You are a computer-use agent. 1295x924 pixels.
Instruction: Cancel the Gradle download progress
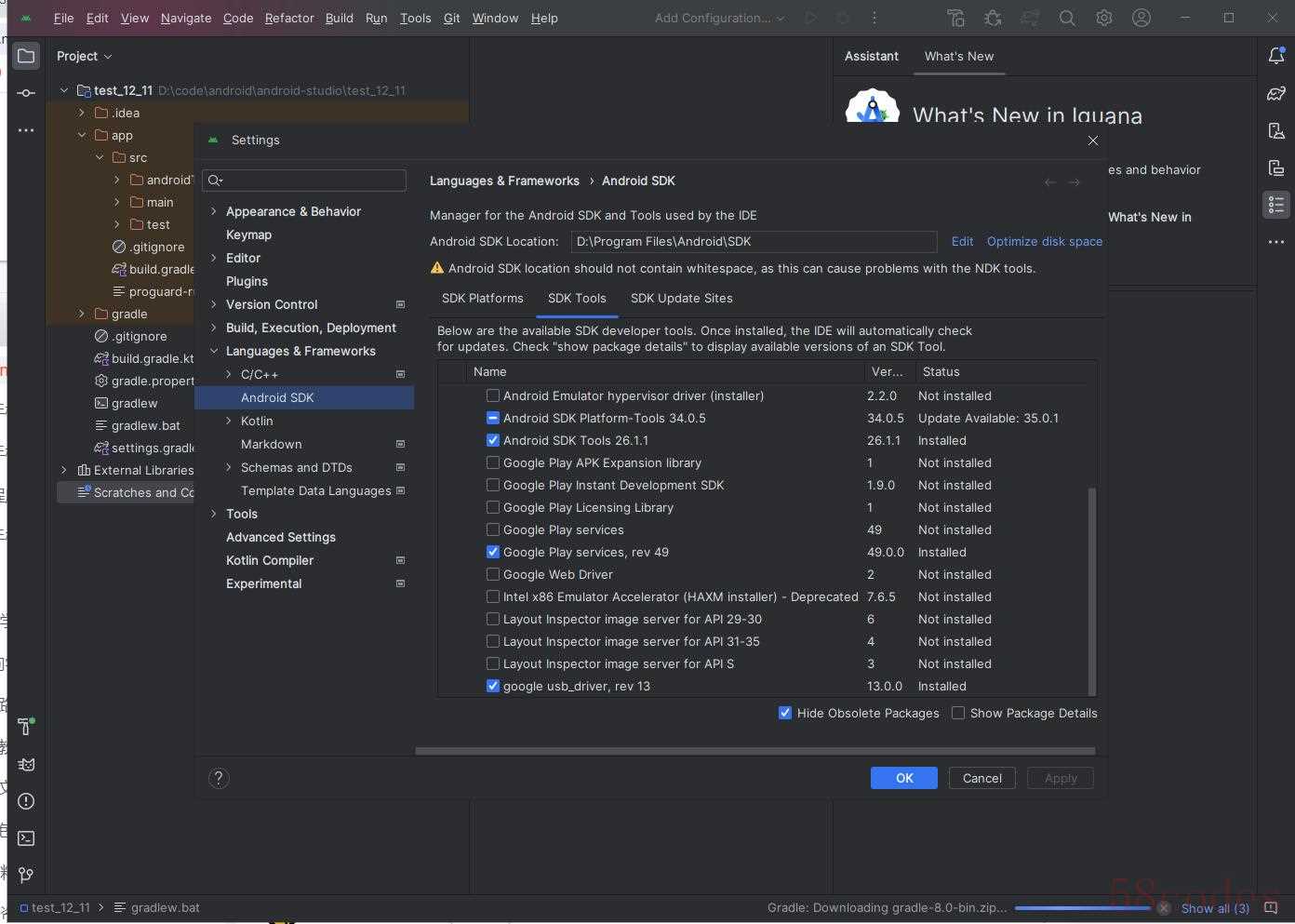tap(1163, 908)
